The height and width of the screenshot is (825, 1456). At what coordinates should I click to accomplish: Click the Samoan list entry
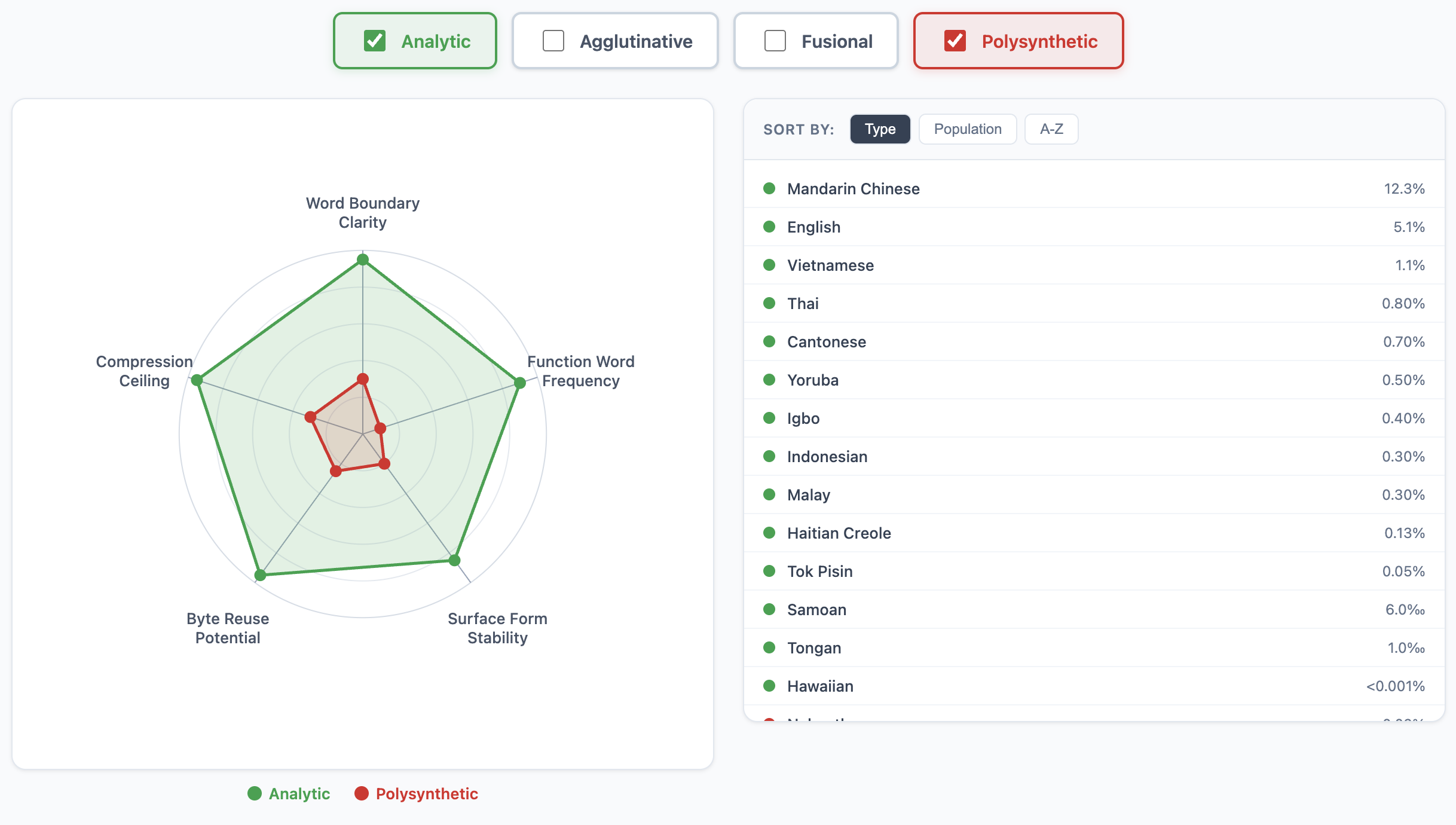(x=816, y=609)
